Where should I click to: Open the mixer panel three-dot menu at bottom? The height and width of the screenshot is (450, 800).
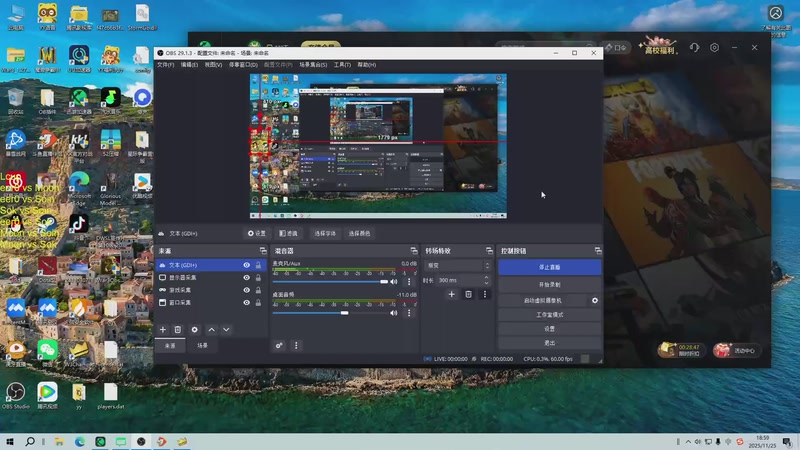point(296,345)
